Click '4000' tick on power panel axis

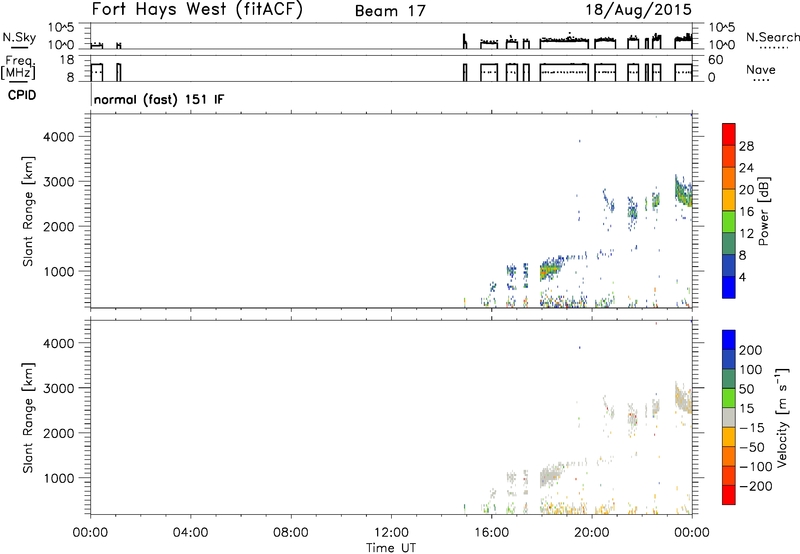[58, 137]
